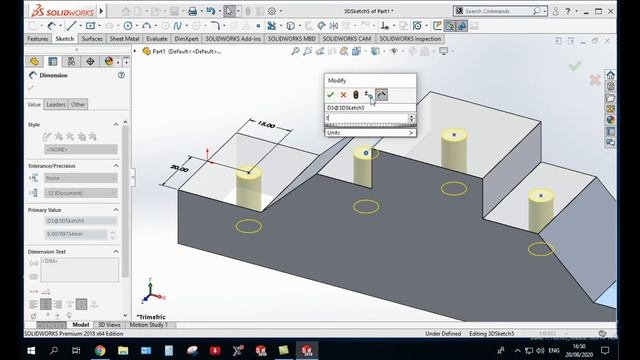
Task: Switch to the Surfaces tab
Action: 92,39
